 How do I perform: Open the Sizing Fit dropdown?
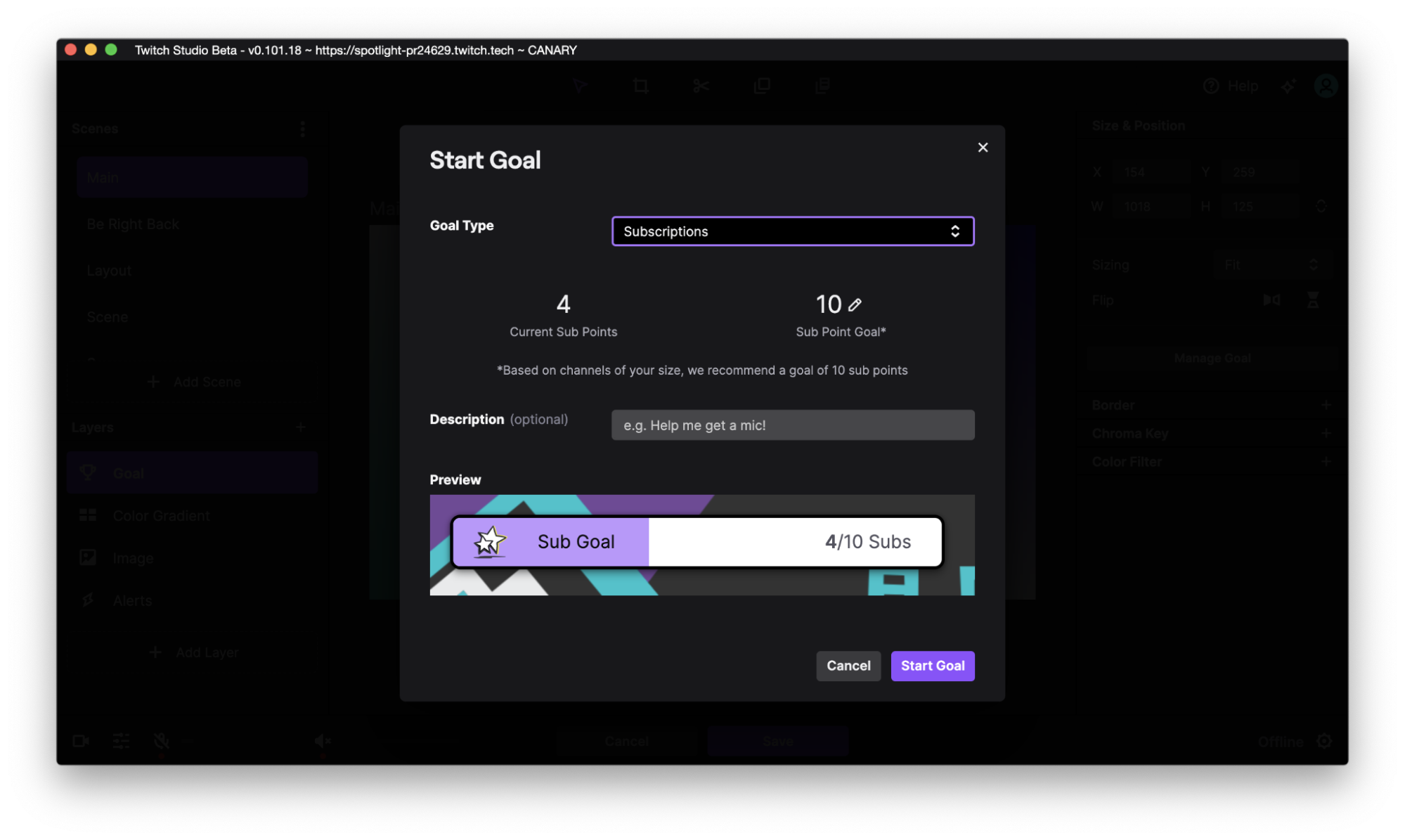[1272, 265]
